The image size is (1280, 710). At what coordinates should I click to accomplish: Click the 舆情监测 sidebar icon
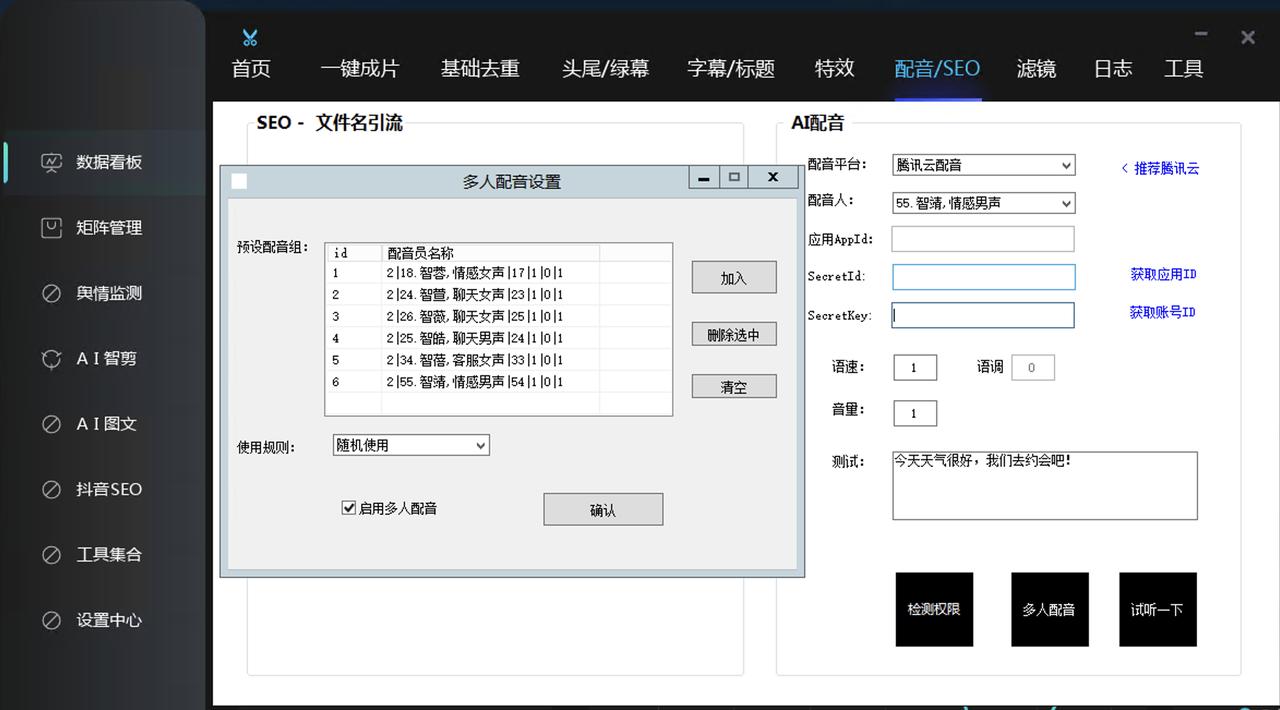(52, 293)
